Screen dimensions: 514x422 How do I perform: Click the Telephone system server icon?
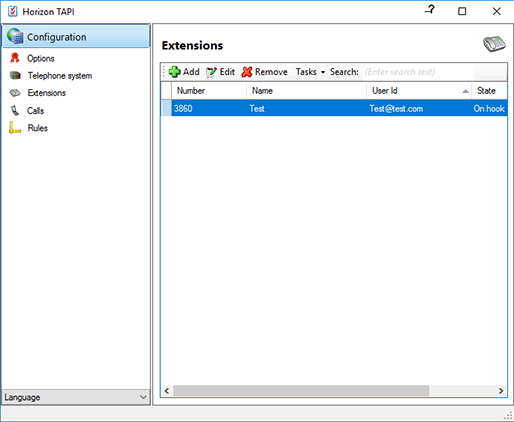click(x=15, y=75)
